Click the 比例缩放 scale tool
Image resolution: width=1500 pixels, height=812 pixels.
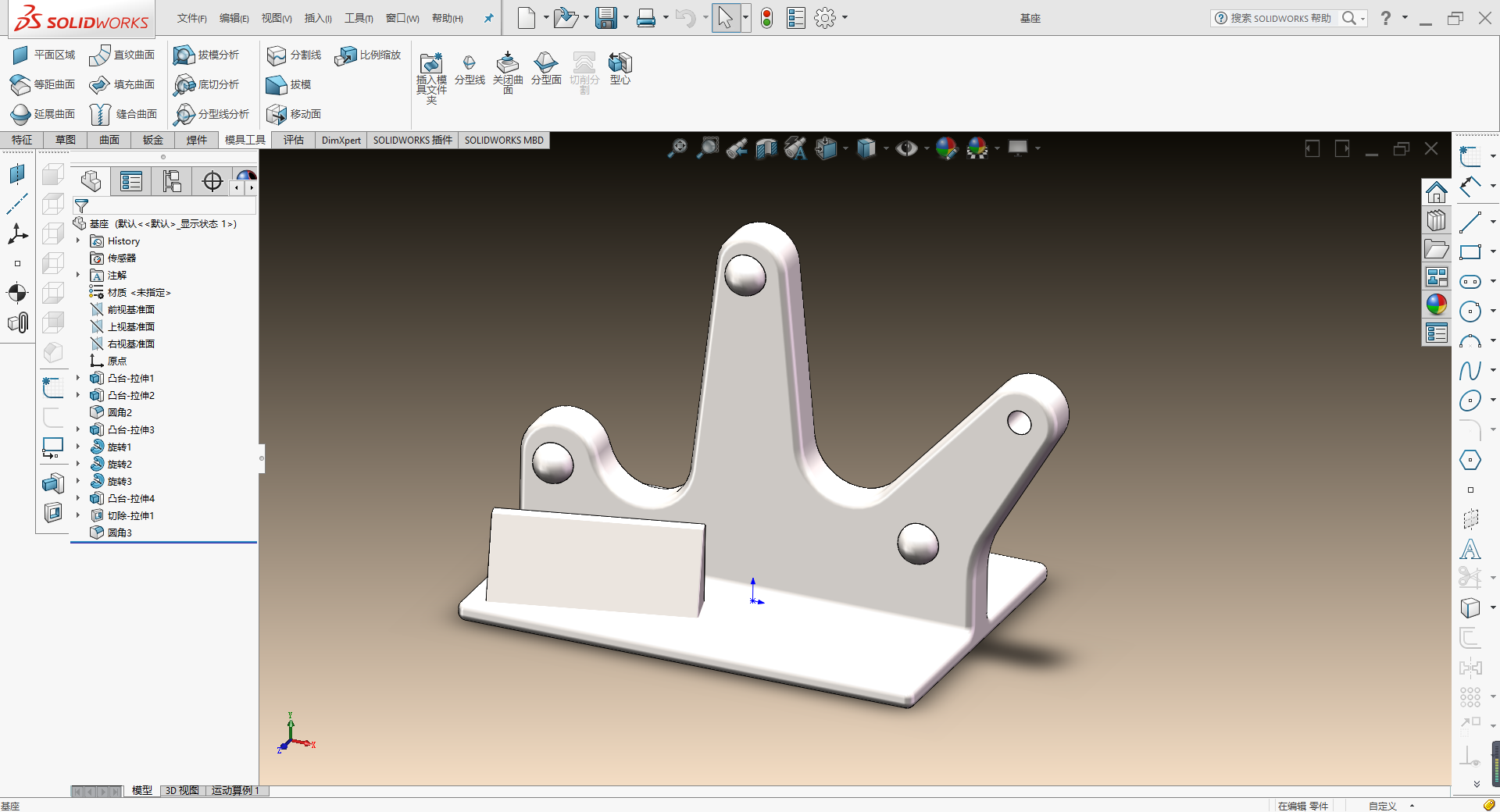pos(368,55)
